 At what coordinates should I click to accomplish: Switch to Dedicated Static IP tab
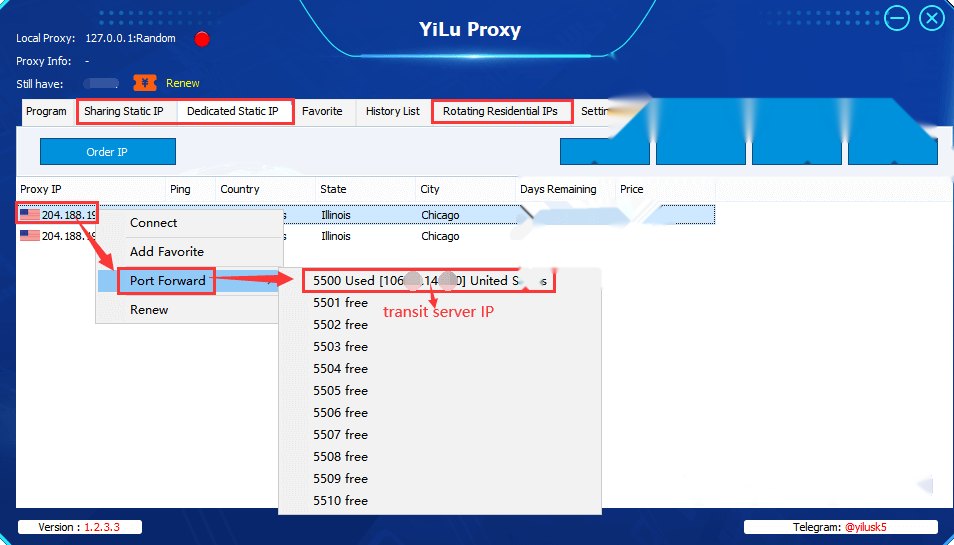[x=232, y=111]
